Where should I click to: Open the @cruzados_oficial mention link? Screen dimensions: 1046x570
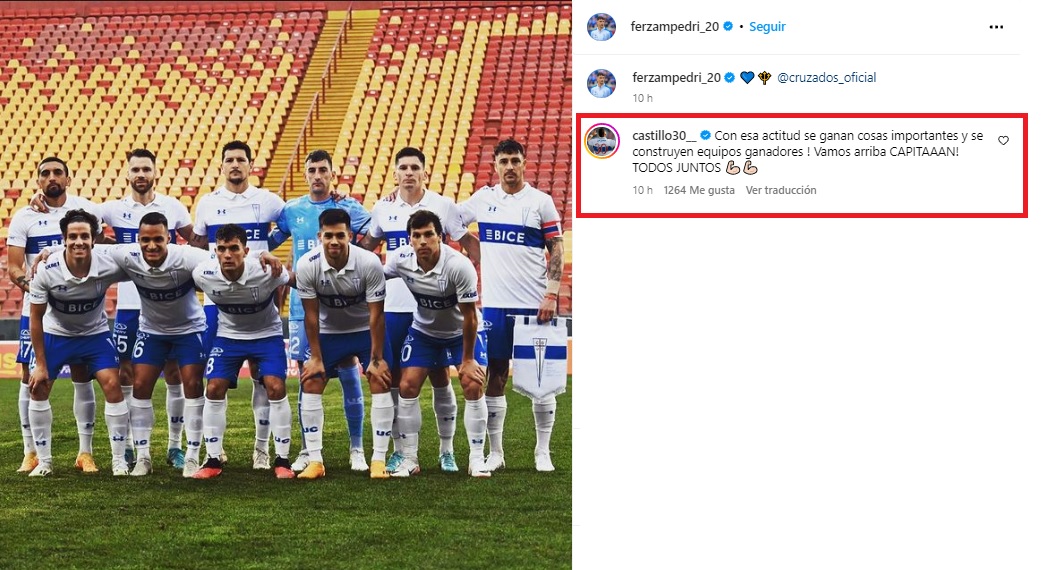(x=827, y=77)
